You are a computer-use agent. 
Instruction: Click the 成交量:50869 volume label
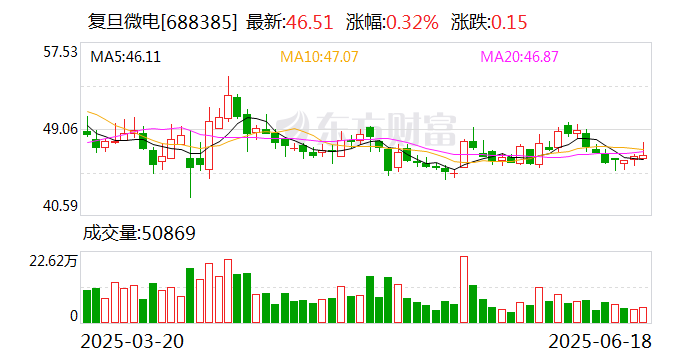pyautogui.click(x=139, y=233)
